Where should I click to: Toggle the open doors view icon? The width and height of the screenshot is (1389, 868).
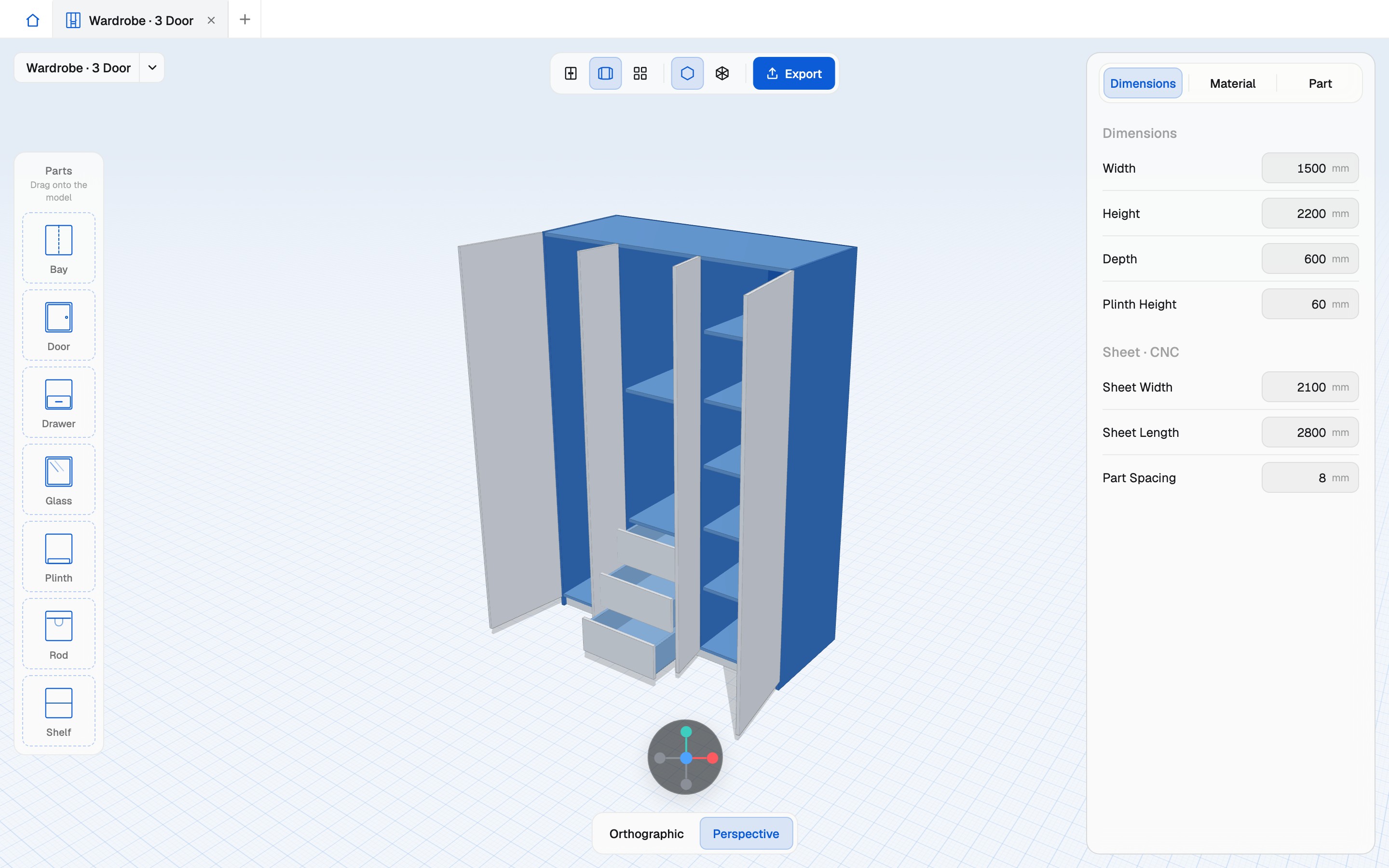coord(606,73)
